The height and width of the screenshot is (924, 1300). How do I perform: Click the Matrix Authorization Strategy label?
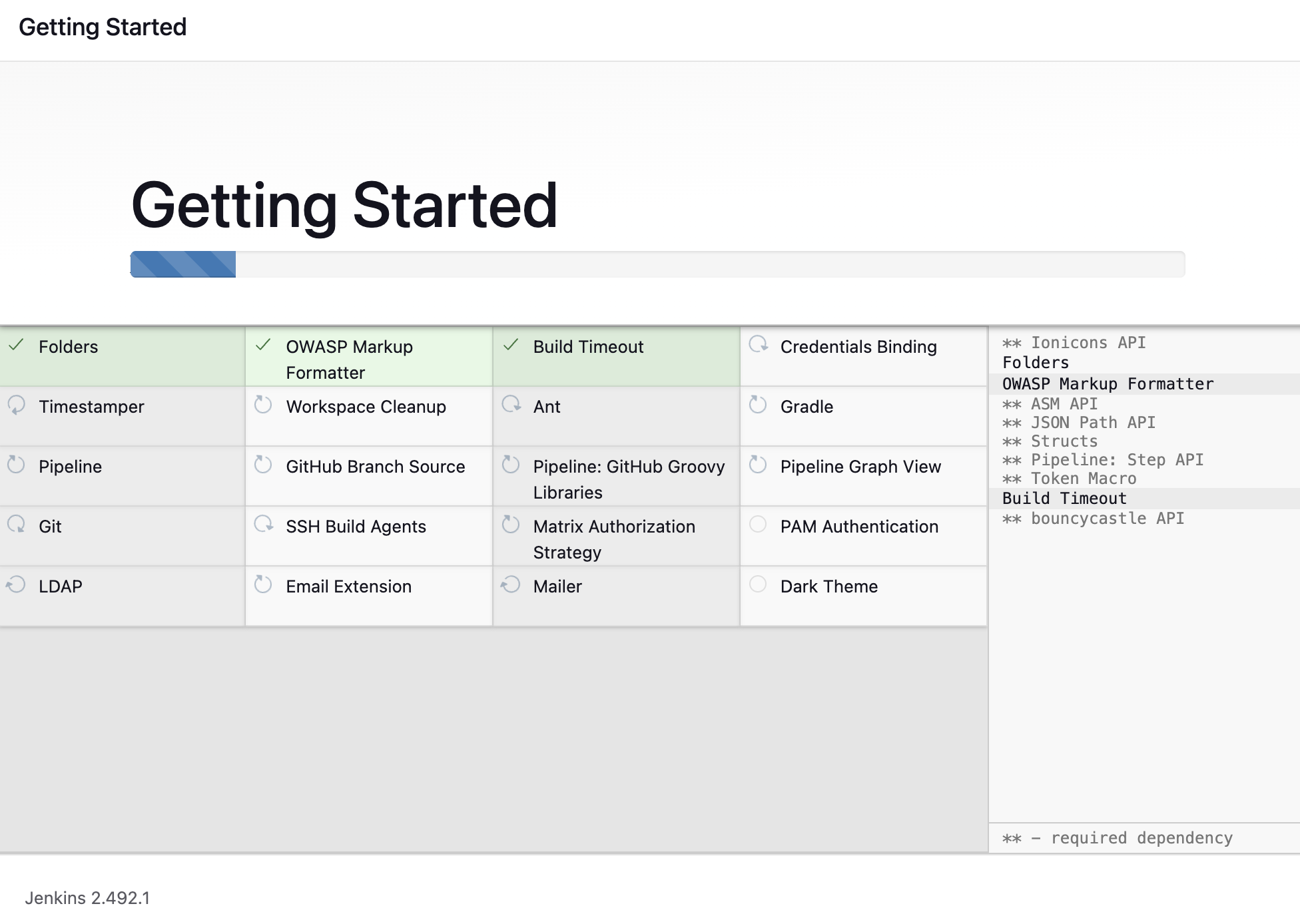(614, 539)
